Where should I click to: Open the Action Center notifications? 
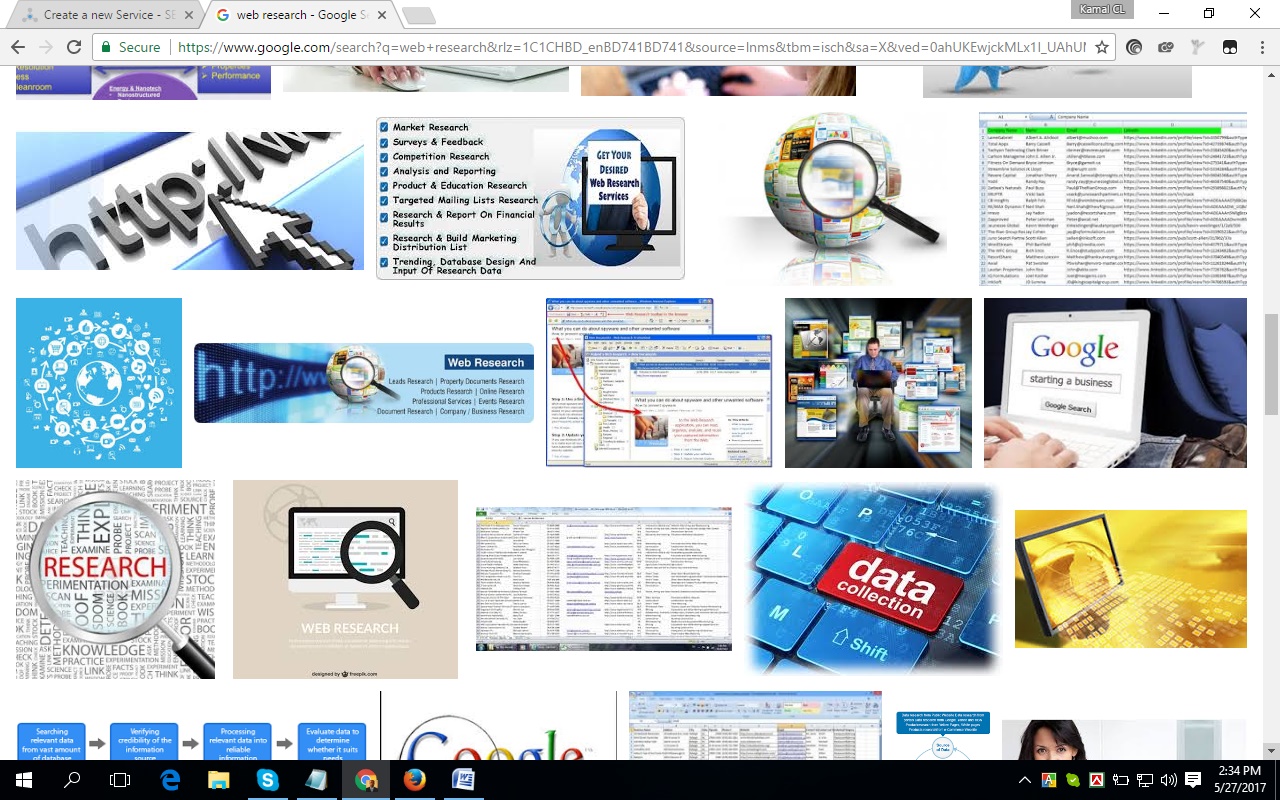click(1193, 780)
